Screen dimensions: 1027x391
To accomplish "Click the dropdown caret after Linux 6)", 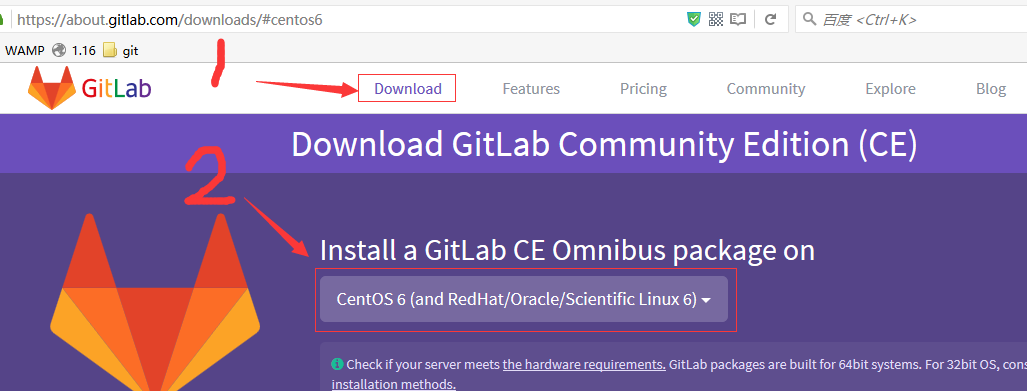I will click(x=706, y=300).
